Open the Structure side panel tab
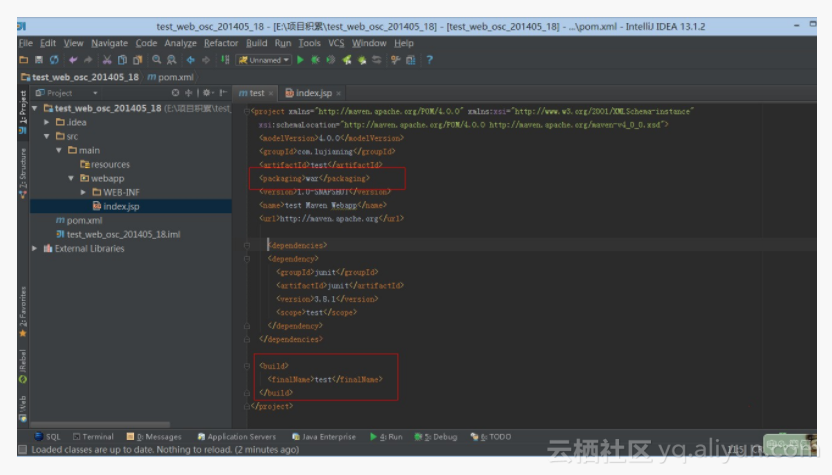The height and width of the screenshot is (475, 832). (x=23, y=174)
